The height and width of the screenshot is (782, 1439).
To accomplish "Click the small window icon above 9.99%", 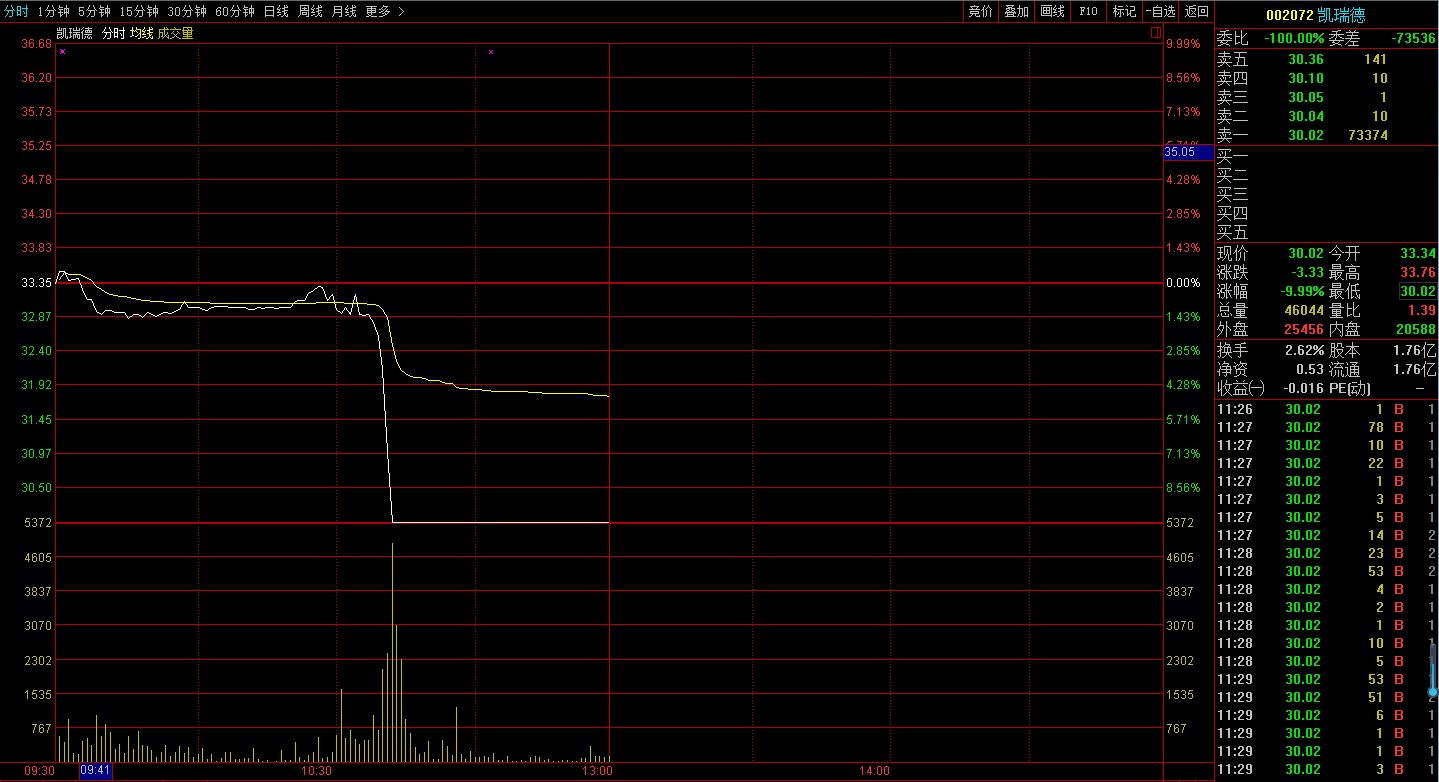I will pyautogui.click(x=1156, y=33).
